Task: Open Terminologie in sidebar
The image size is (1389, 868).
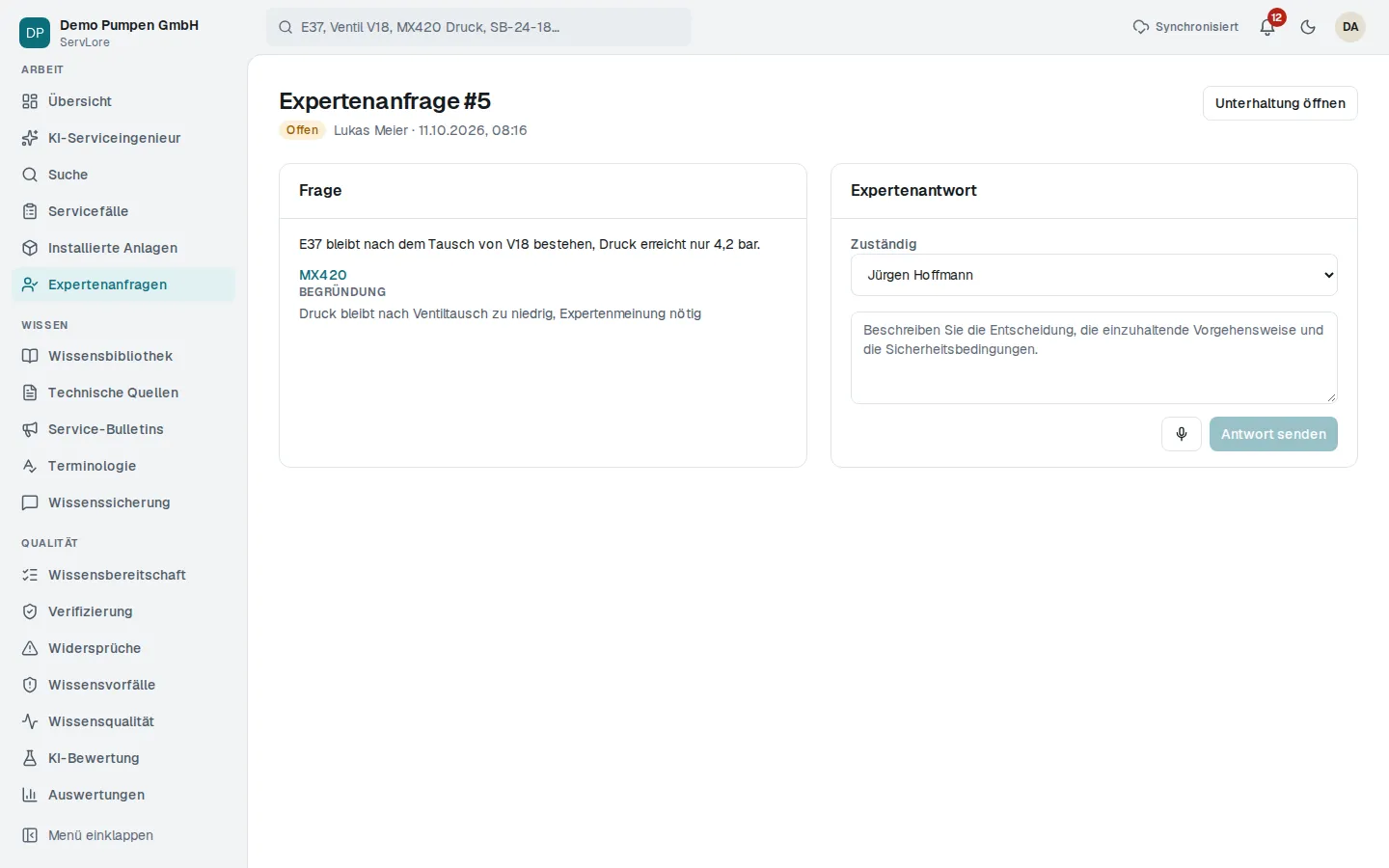Action: click(123, 466)
